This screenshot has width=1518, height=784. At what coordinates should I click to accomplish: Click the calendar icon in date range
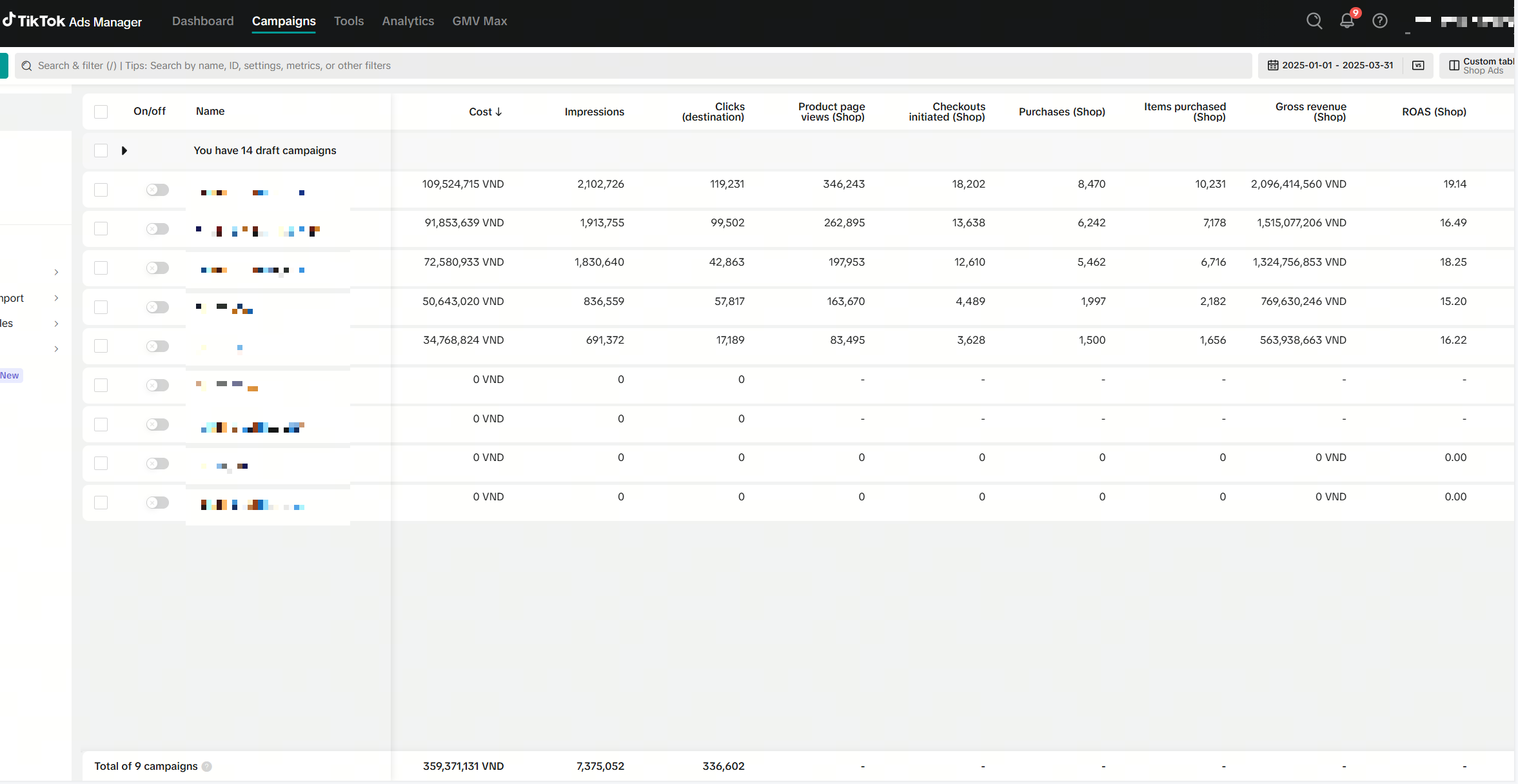pos(1272,66)
